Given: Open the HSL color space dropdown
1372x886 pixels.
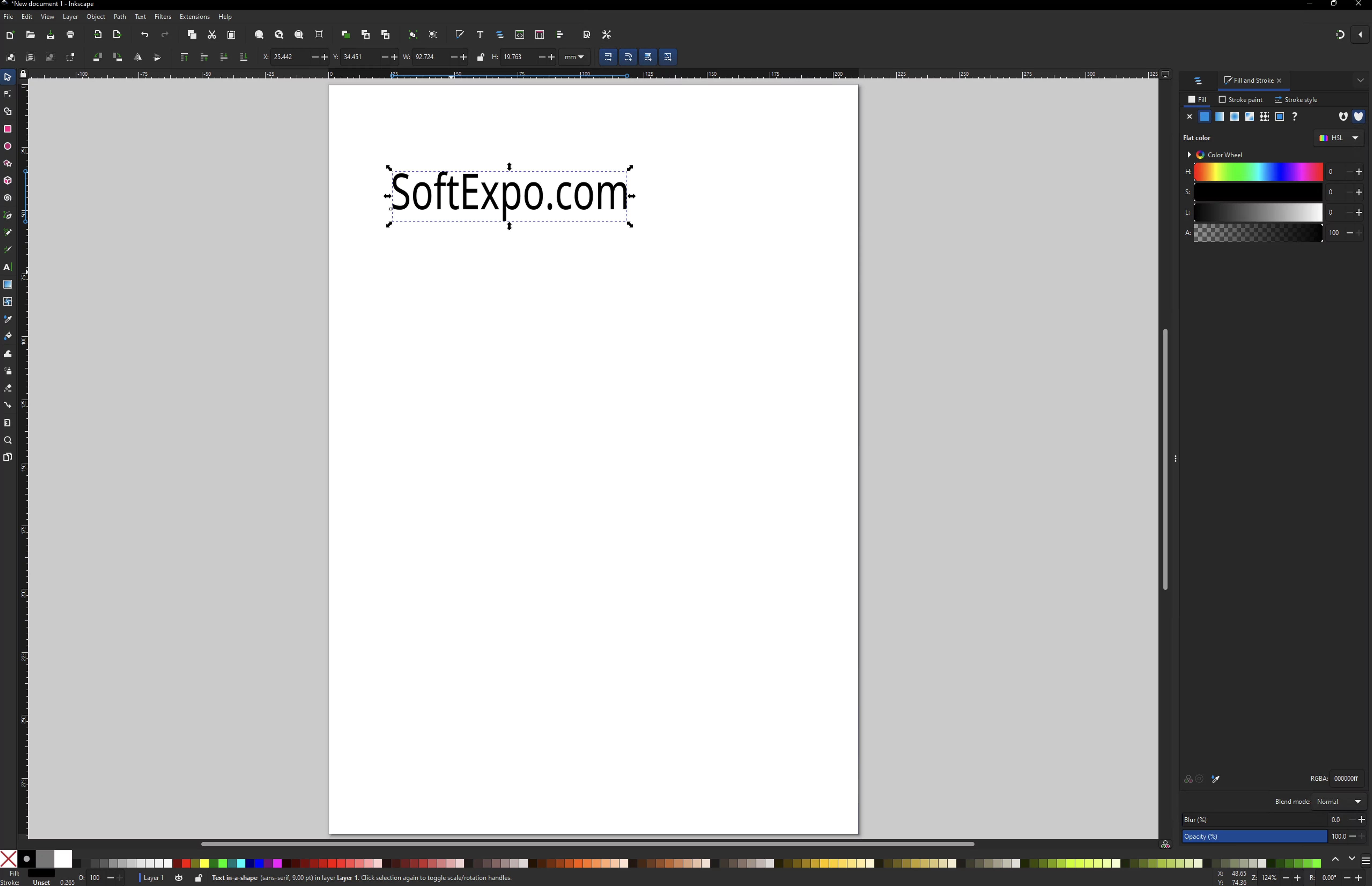Looking at the screenshot, I should point(1337,138).
